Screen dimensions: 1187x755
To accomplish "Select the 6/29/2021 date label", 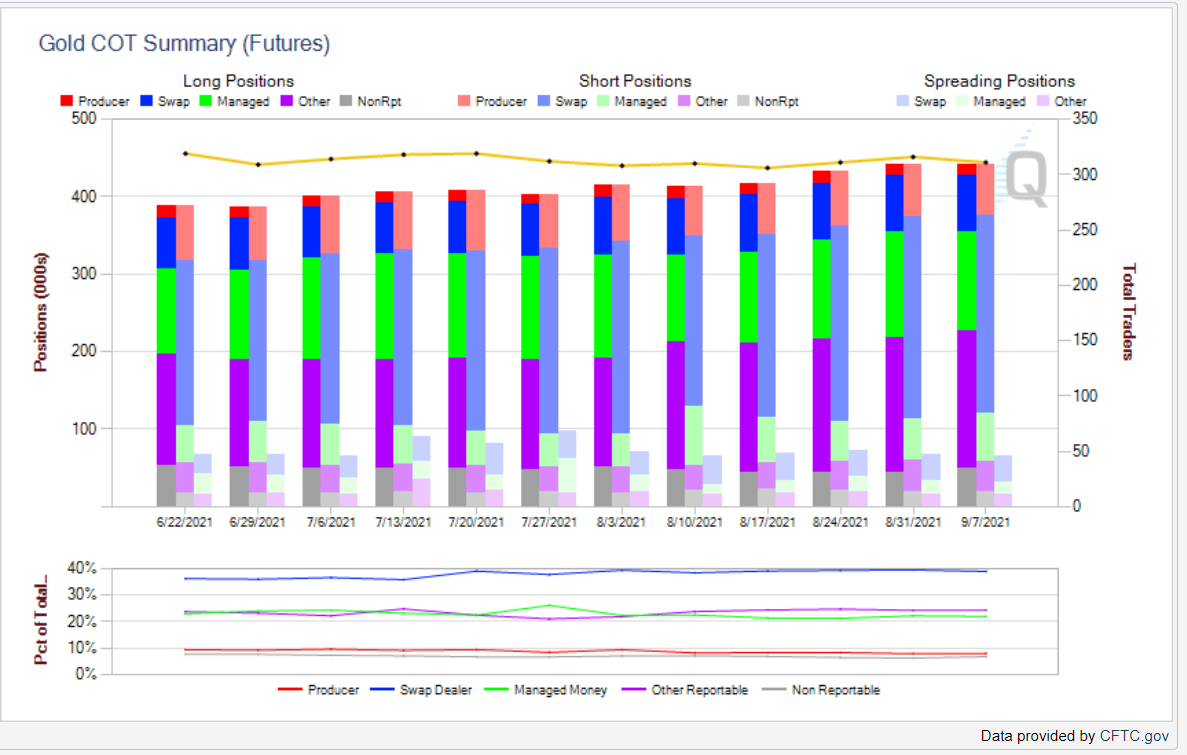I will coord(257,522).
